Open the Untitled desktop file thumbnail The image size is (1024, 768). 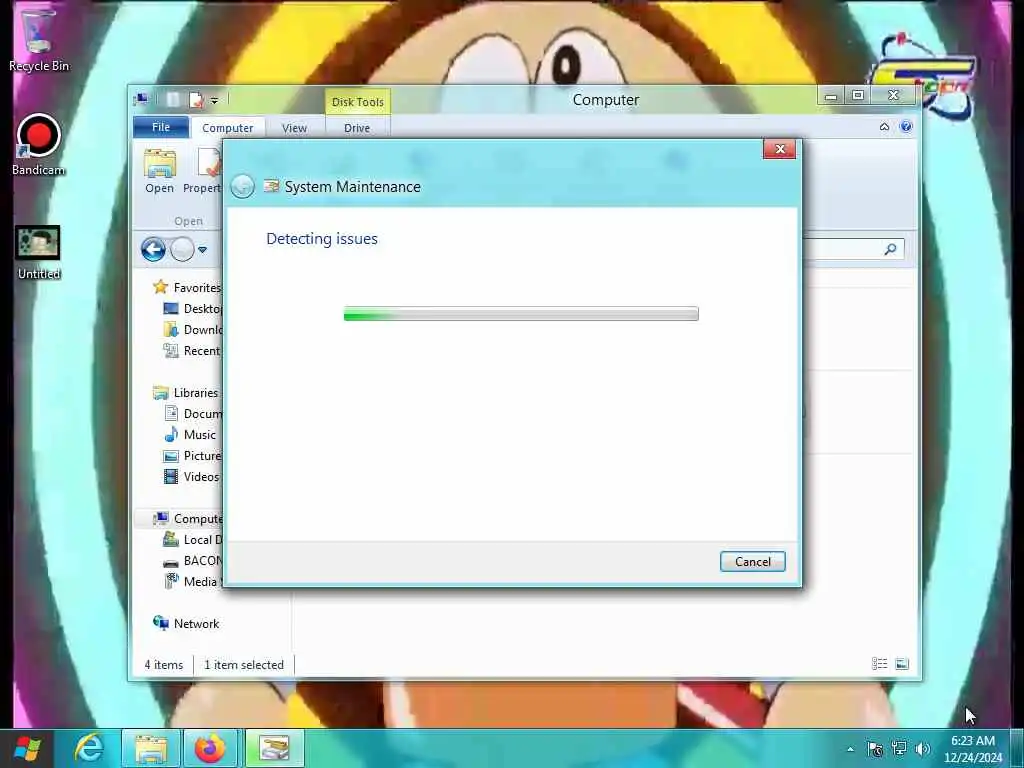[39, 253]
